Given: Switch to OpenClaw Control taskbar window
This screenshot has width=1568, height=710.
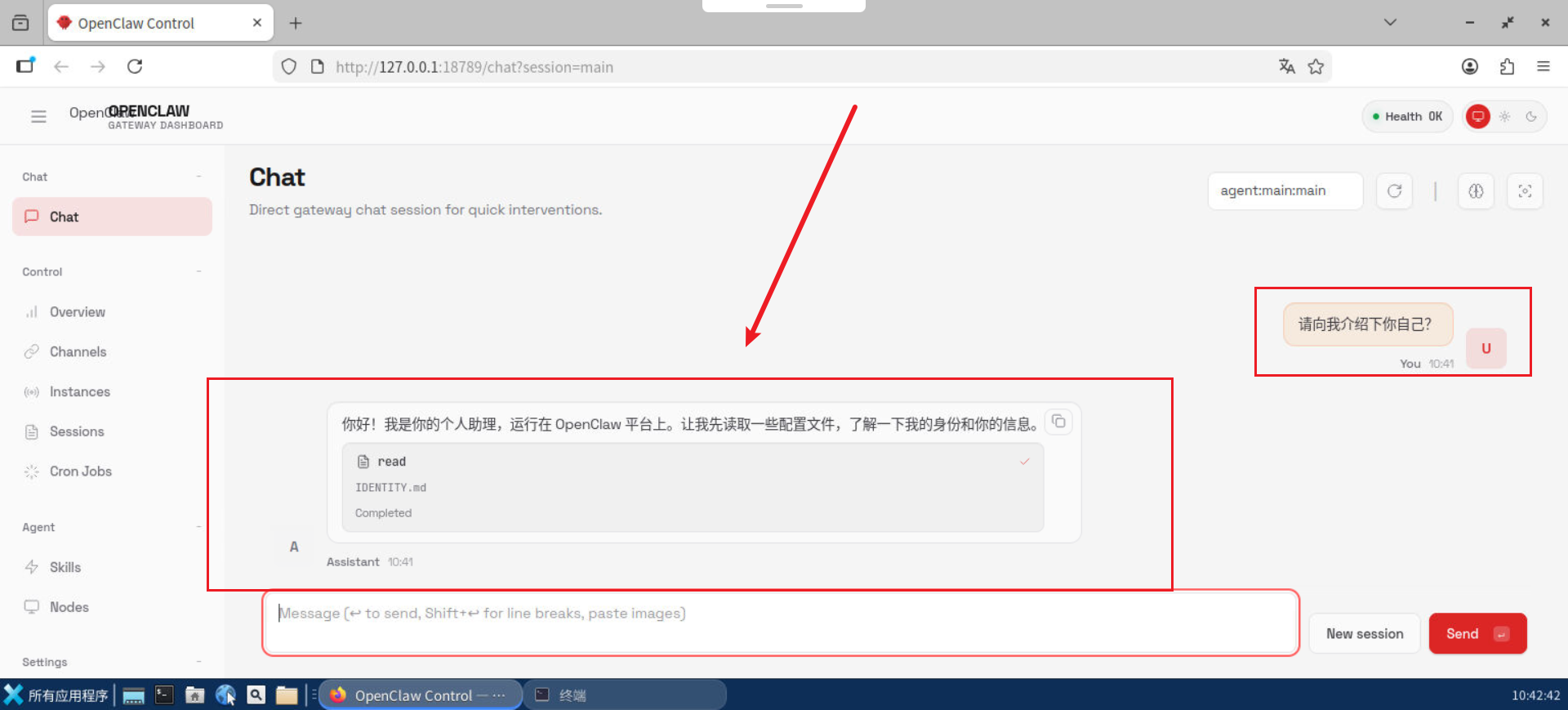Looking at the screenshot, I should coord(420,695).
